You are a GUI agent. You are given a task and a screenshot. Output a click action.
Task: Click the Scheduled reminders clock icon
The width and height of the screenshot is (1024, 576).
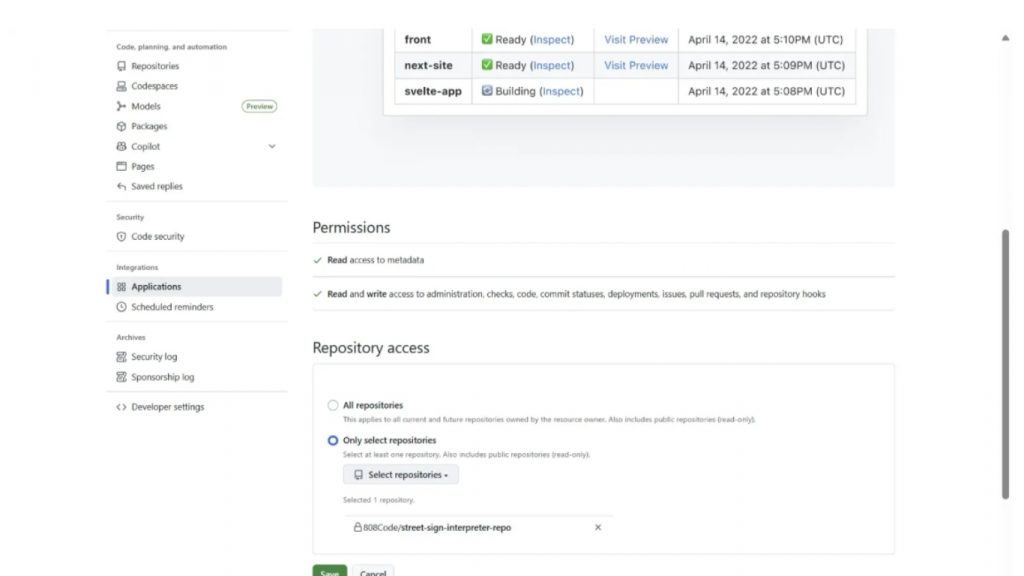(121, 307)
